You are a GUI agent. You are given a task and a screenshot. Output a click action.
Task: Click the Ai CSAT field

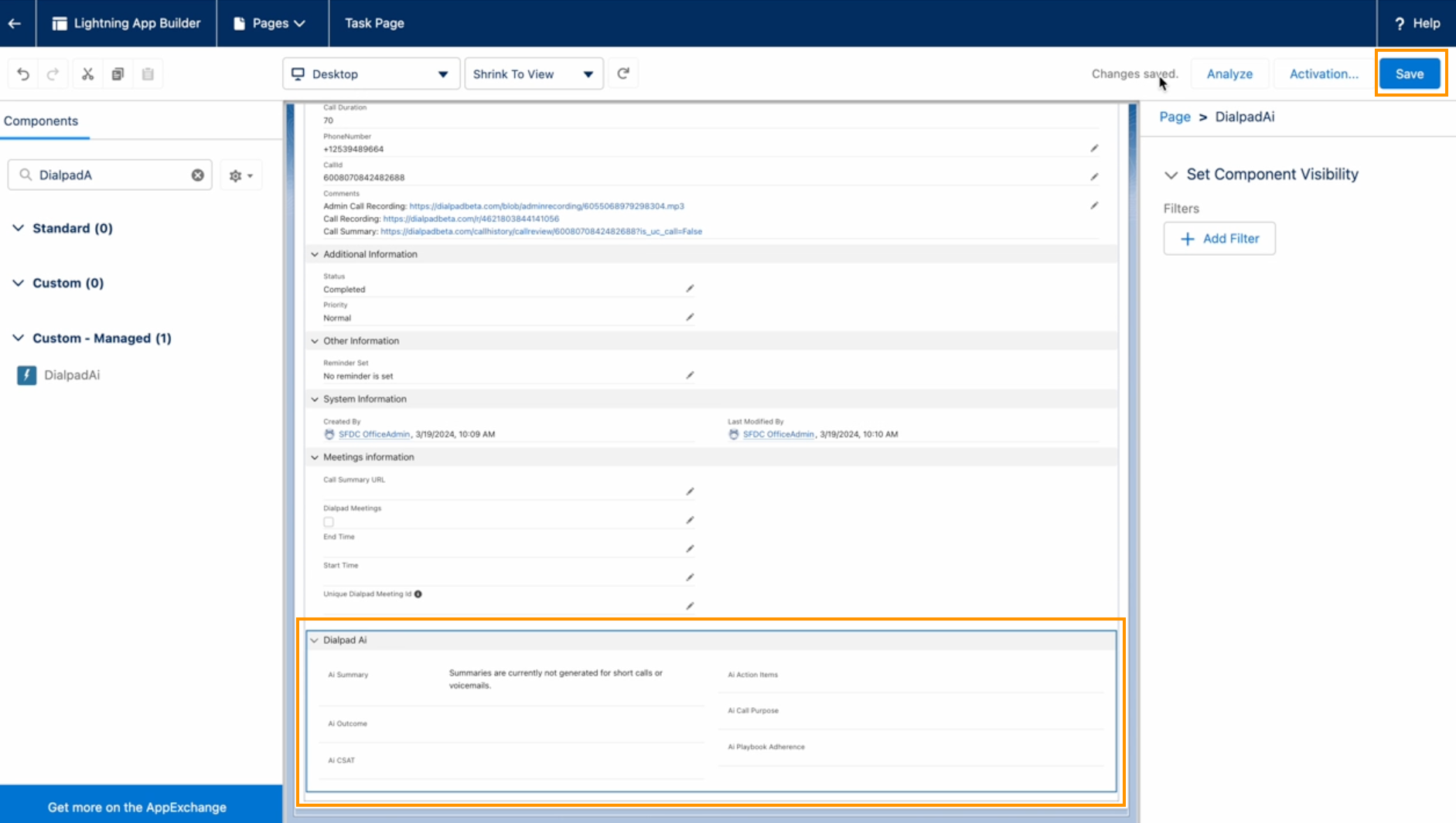click(512, 760)
